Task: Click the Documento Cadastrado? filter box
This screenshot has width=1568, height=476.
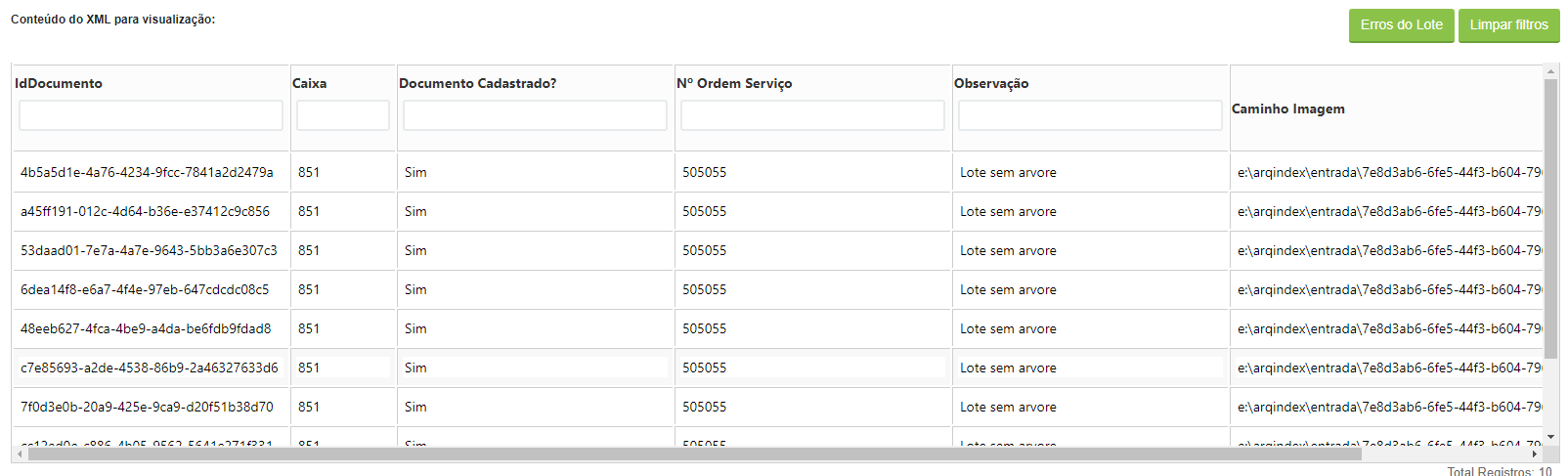Action: (x=535, y=115)
